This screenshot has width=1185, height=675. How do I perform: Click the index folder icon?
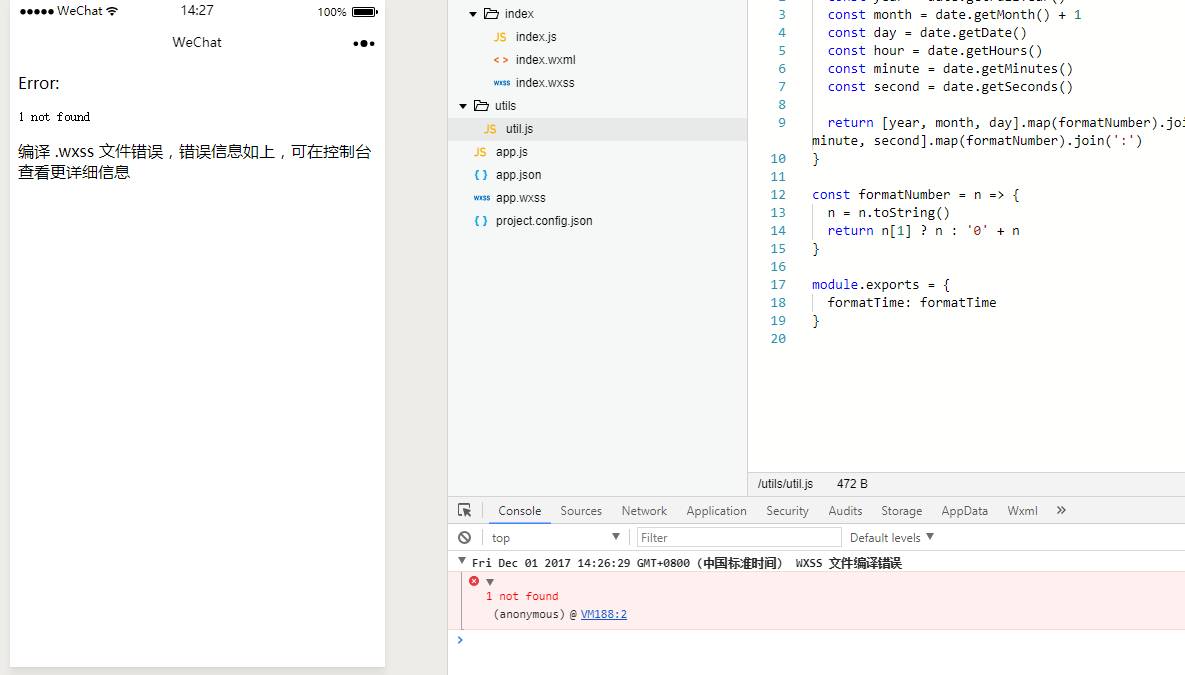pyautogui.click(x=491, y=14)
